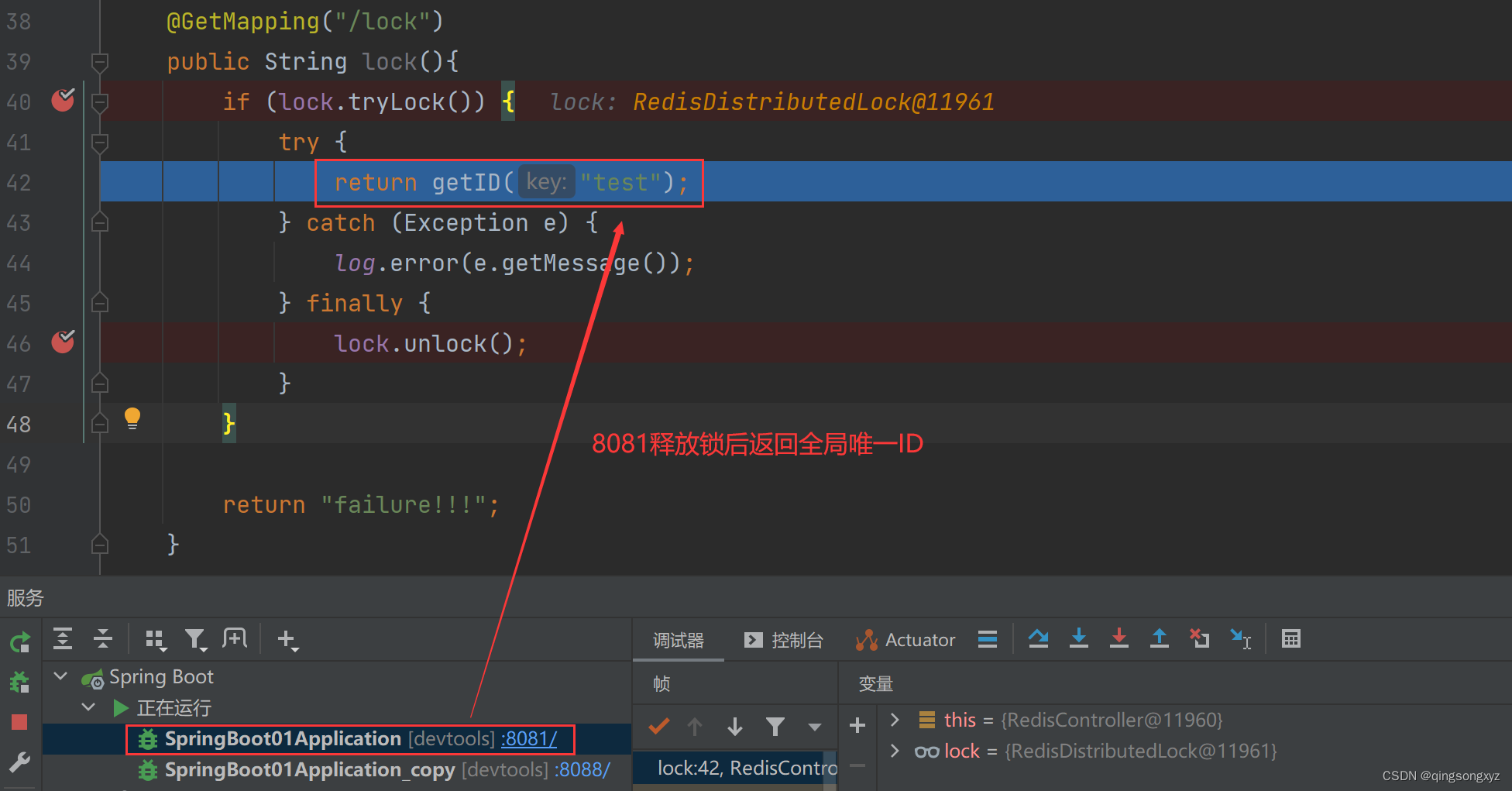Collapse the 正在运行 tree node
This screenshot has height=791, width=1512.
tap(88, 707)
